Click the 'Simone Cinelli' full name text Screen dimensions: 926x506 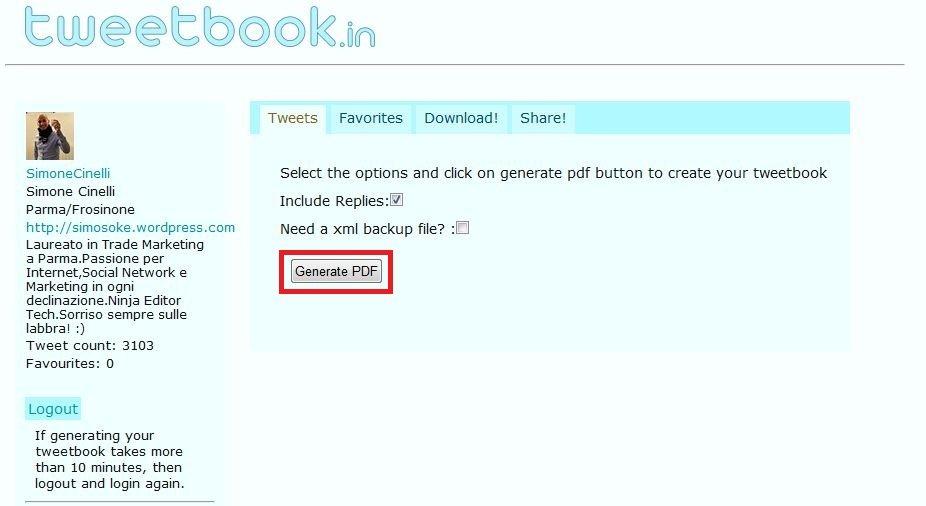pyautogui.click(x=70, y=192)
